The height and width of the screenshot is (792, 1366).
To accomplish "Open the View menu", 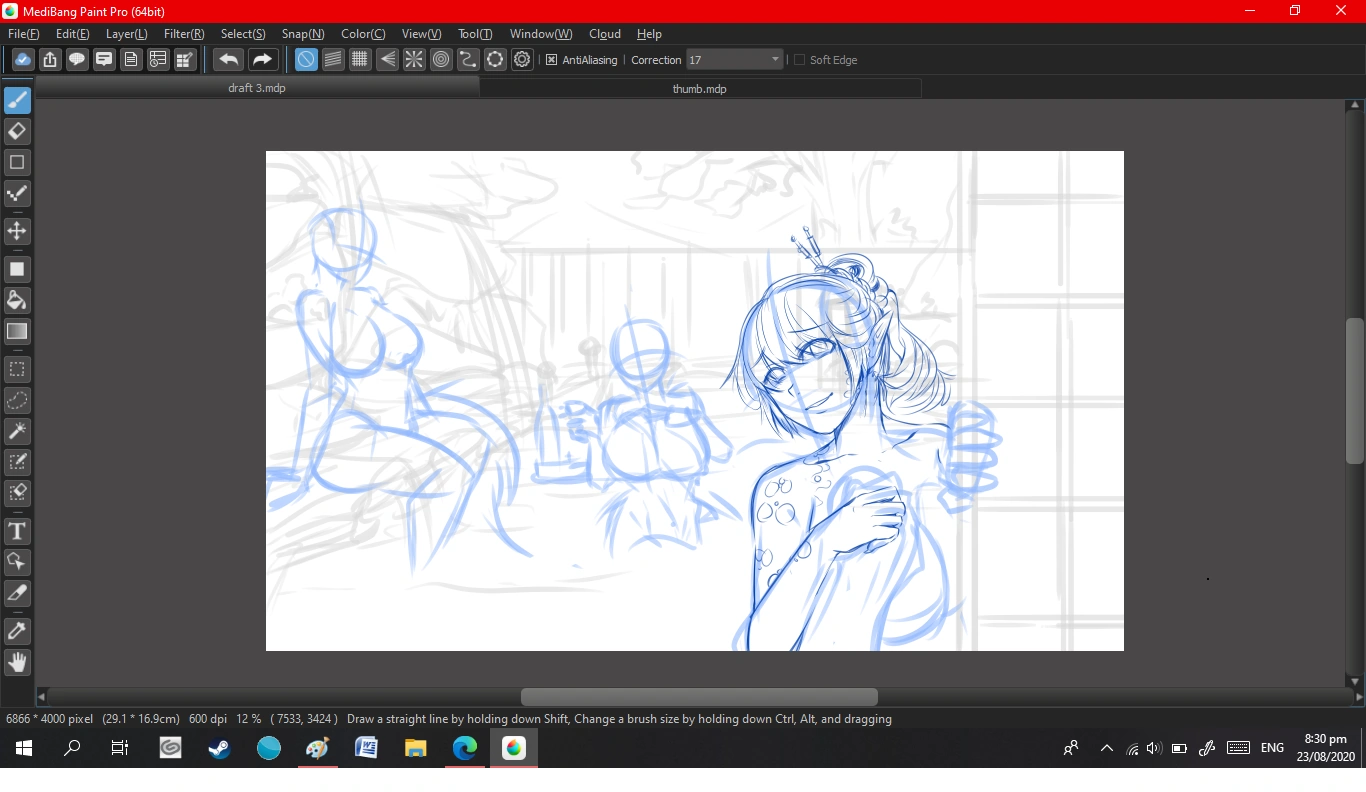I will point(421,34).
